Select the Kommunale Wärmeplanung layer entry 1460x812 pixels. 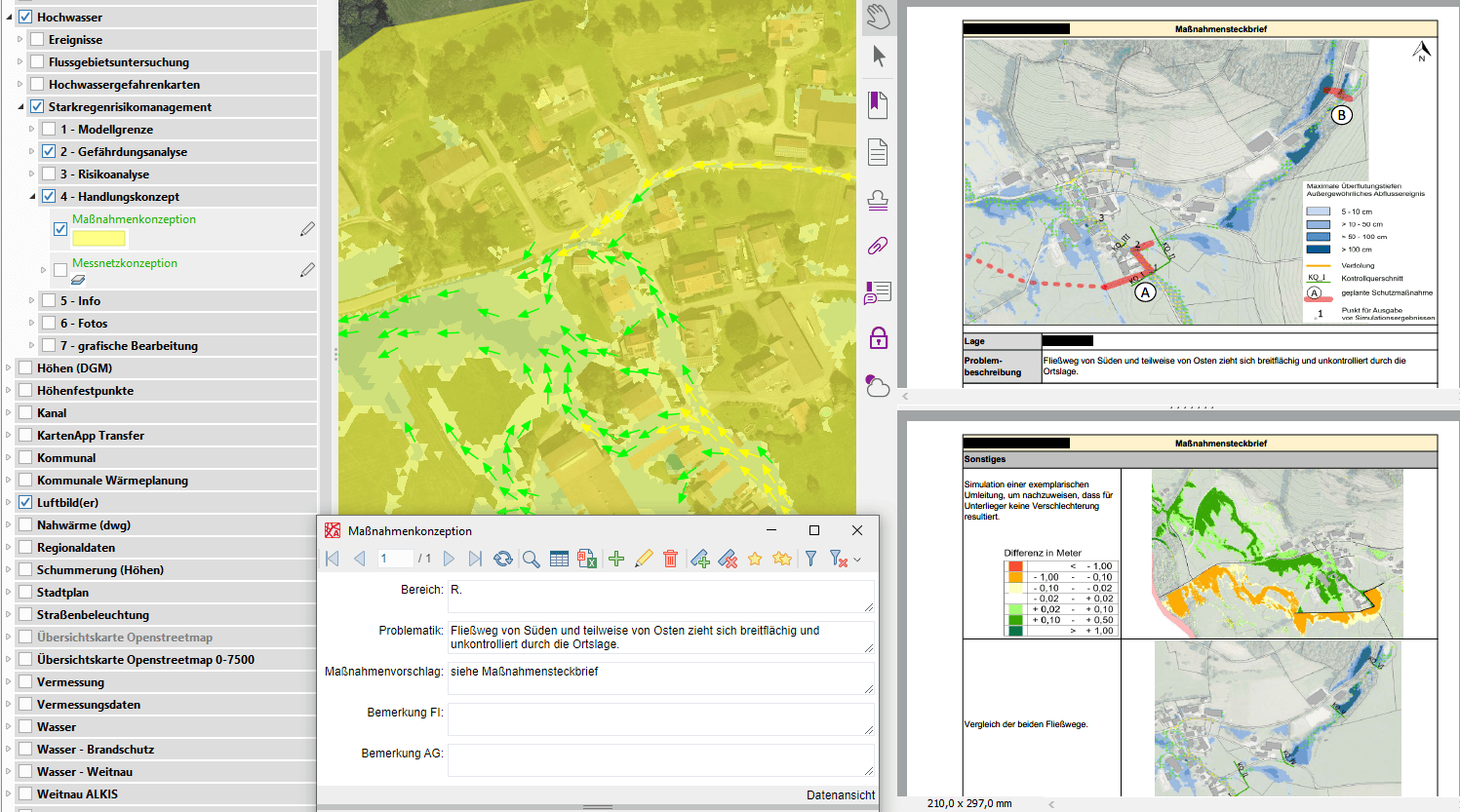pyautogui.click(x=112, y=481)
